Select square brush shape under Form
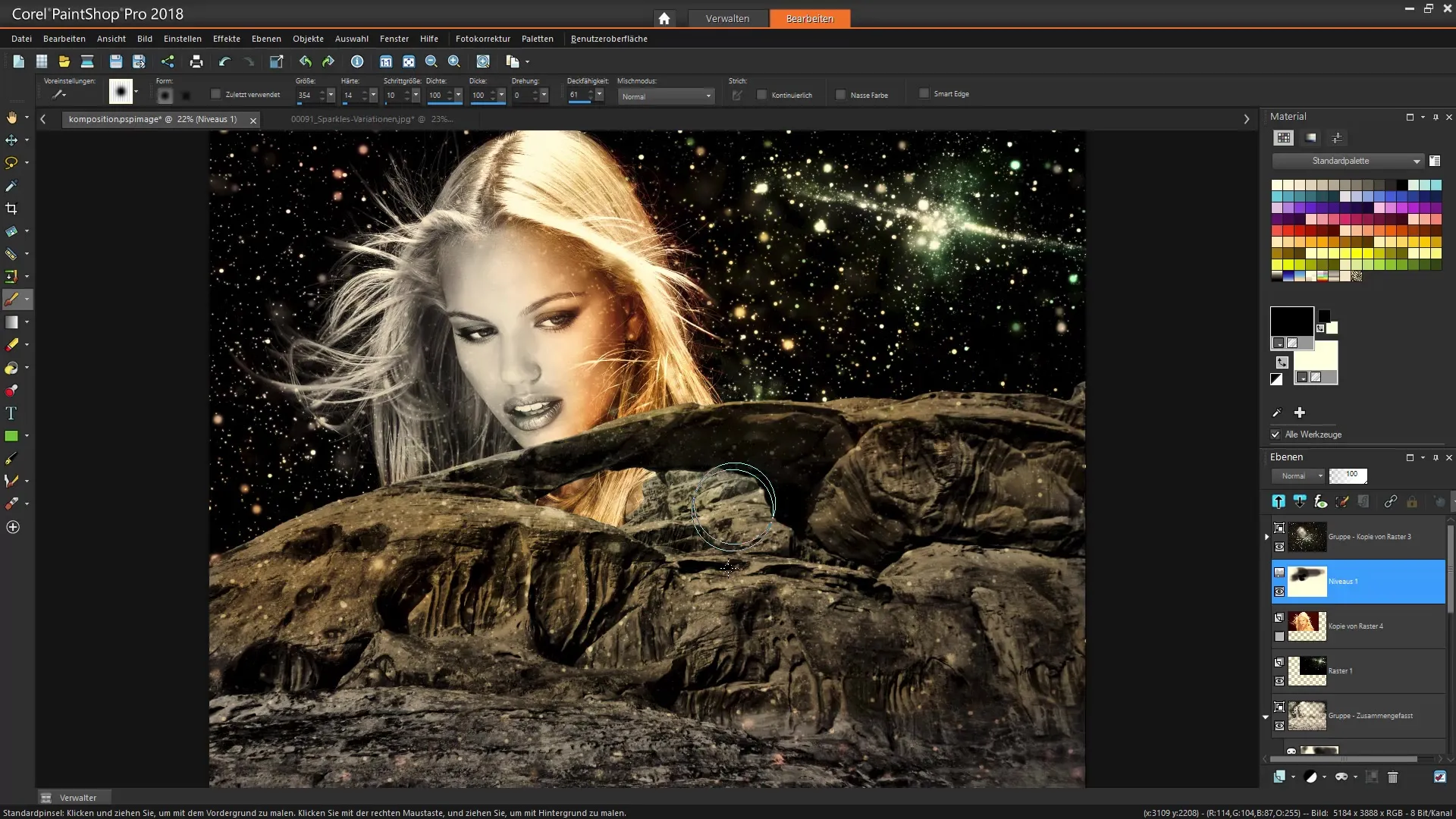This screenshot has height=819, width=1456. (186, 96)
